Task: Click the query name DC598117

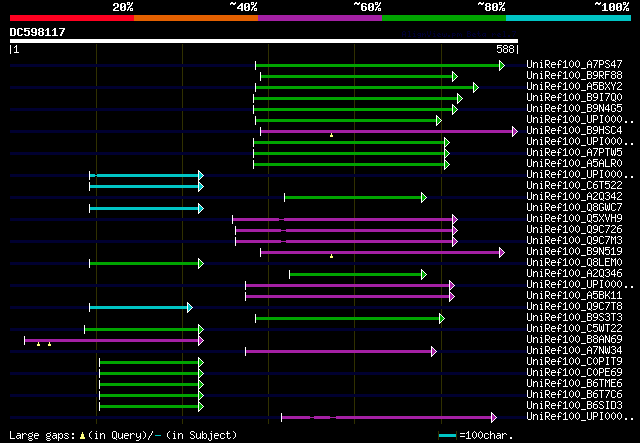Action: point(38,32)
